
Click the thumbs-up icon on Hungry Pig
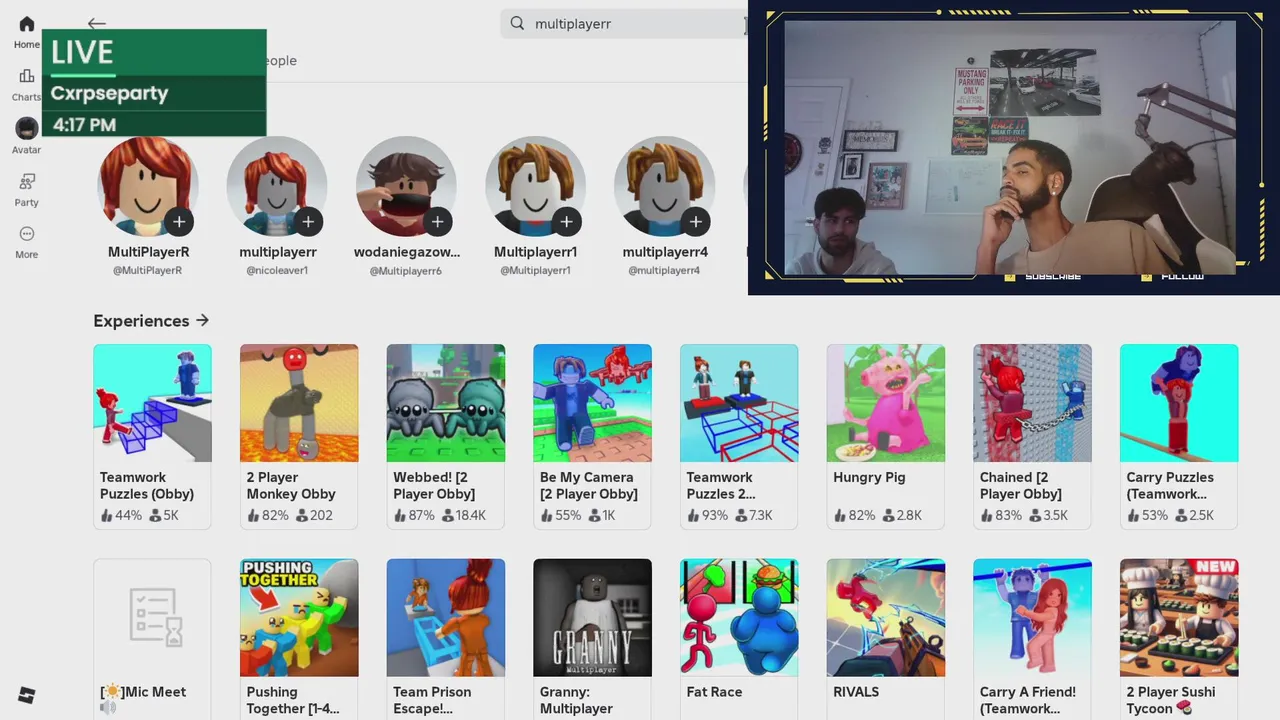point(840,516)
